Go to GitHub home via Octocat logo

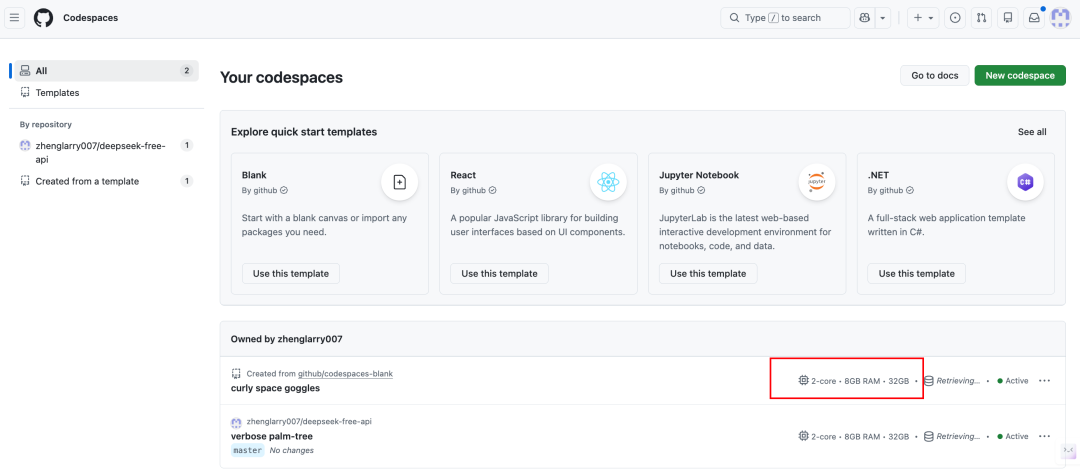[43, 18]
